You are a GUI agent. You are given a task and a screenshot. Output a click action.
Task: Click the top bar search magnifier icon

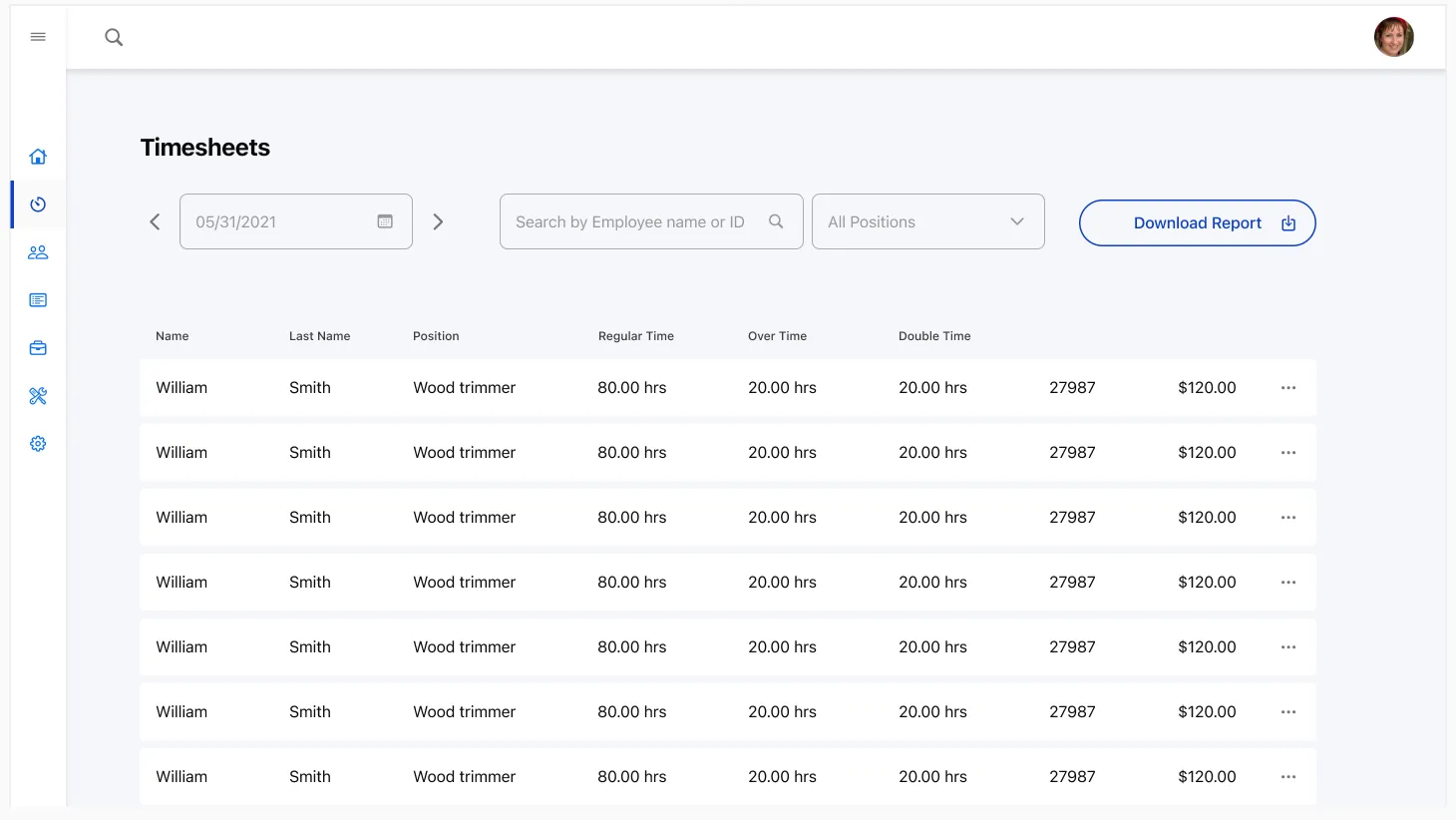114,37
